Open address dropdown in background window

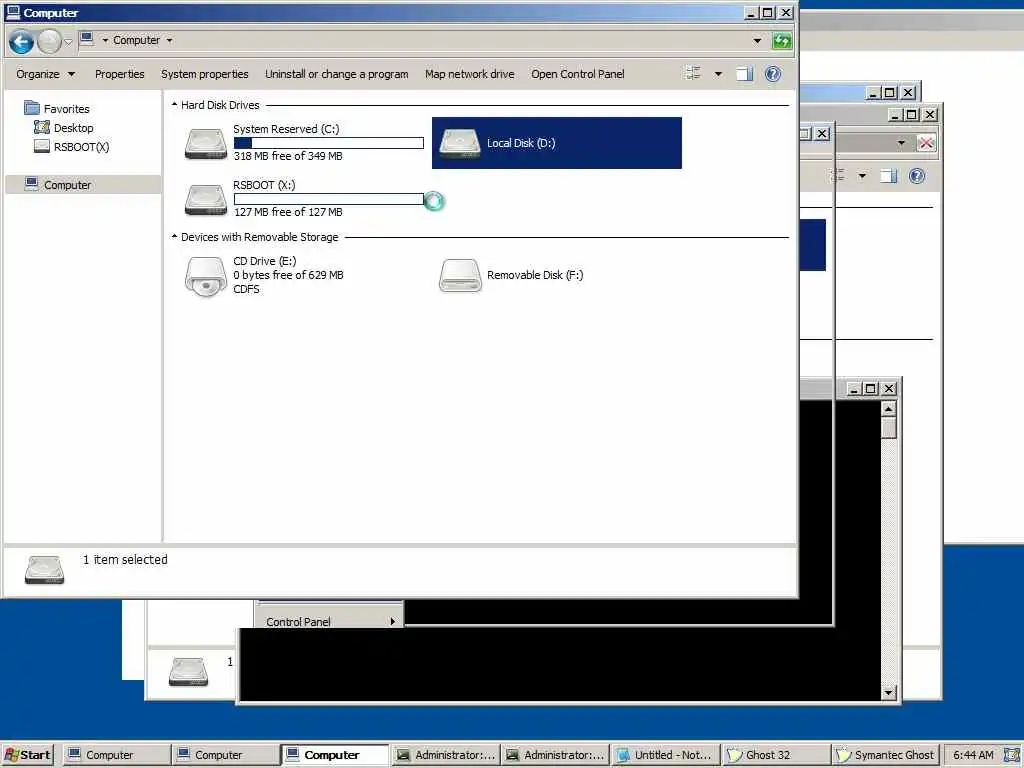click(901, 143)
